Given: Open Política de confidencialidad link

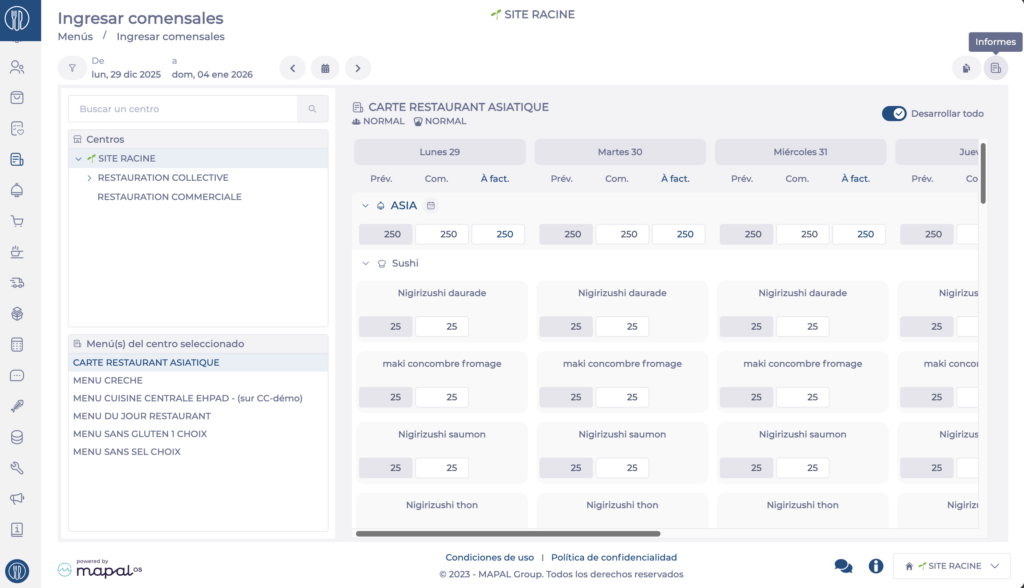Looking at the screenshot, I should (614, 557).
